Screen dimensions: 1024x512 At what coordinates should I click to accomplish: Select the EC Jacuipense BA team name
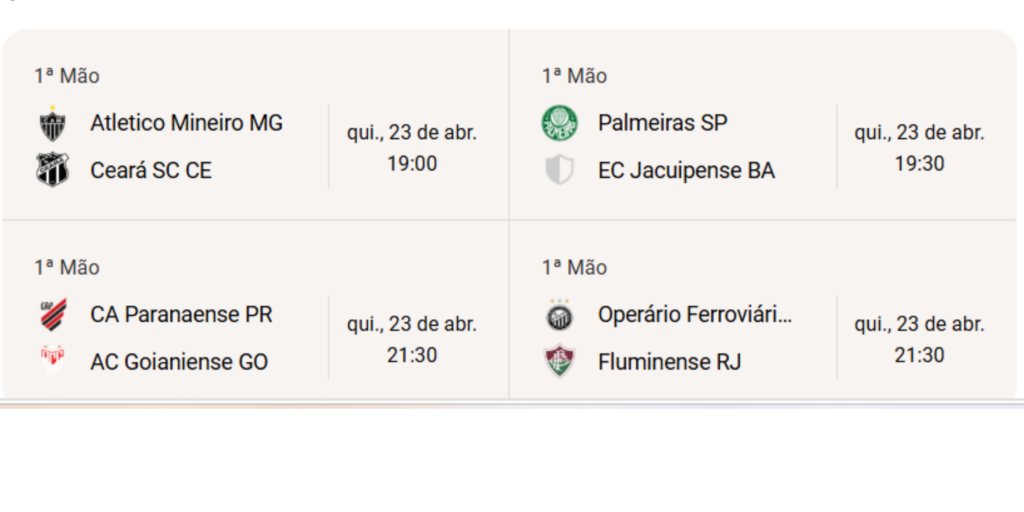click(x=686, y=170)
